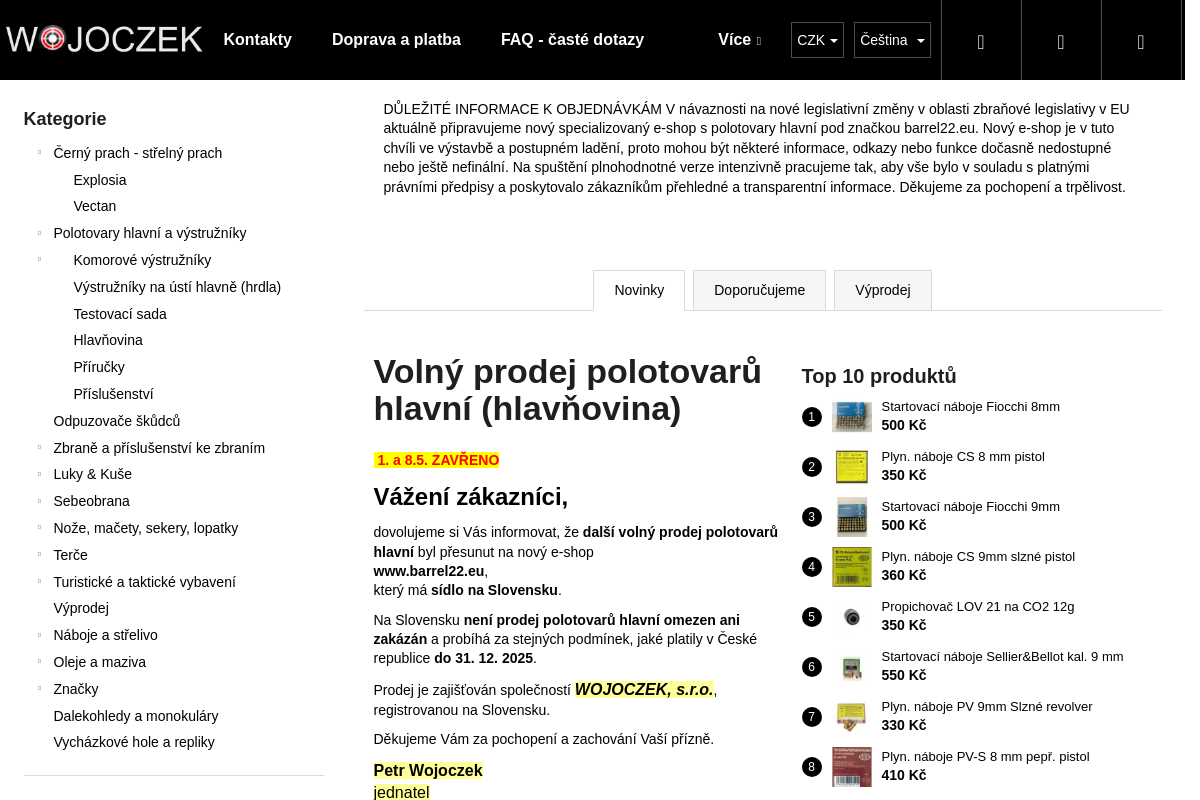Open the Značky category
1200x800 pixels.
76,689
